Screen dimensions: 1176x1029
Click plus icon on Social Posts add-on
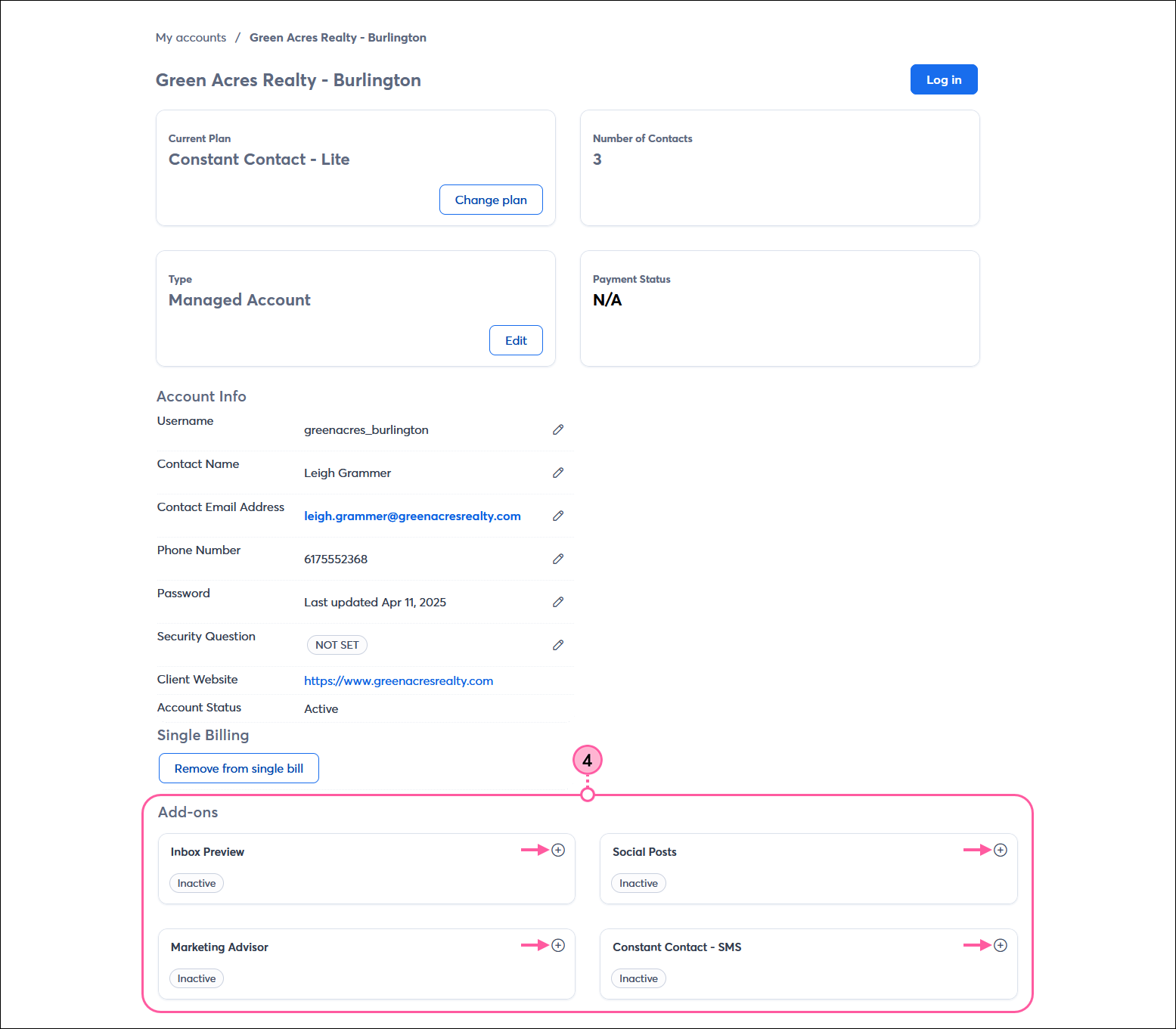(x=1000, y=850)
